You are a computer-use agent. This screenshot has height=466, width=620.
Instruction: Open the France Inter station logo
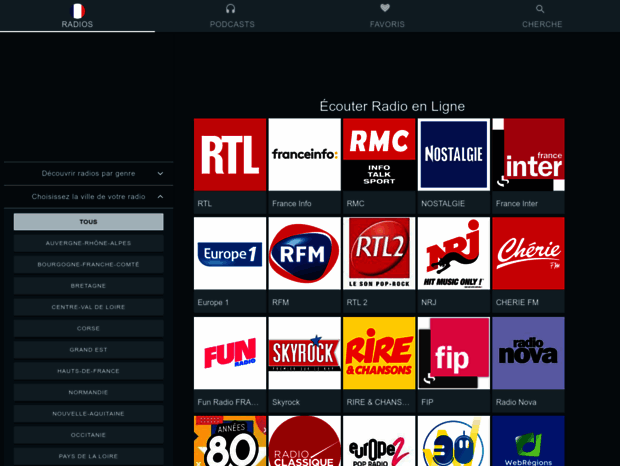[528, 155]
